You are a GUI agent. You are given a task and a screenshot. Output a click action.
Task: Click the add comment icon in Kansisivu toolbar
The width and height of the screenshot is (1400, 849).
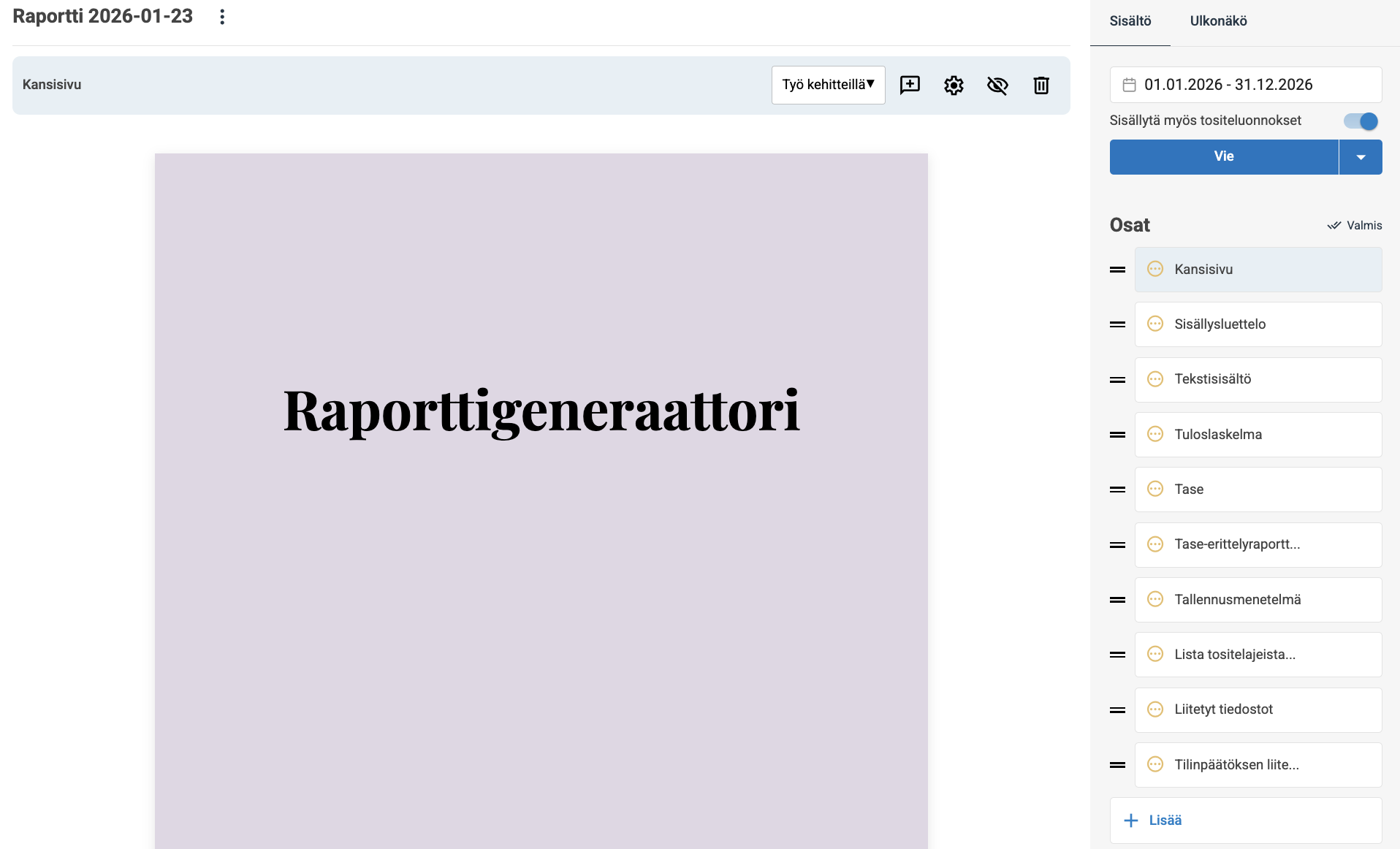click(910, 85)
